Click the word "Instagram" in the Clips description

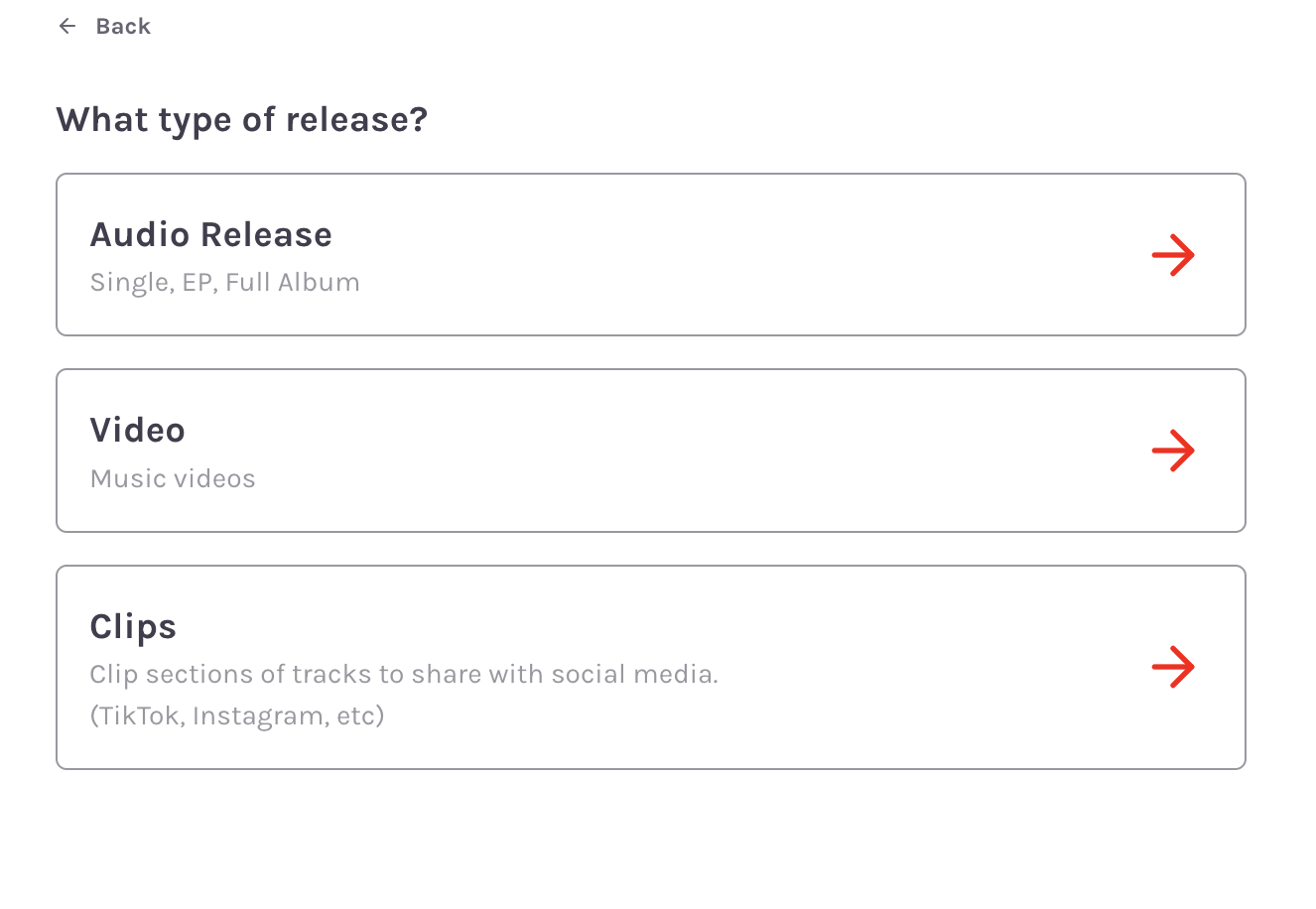259,715
